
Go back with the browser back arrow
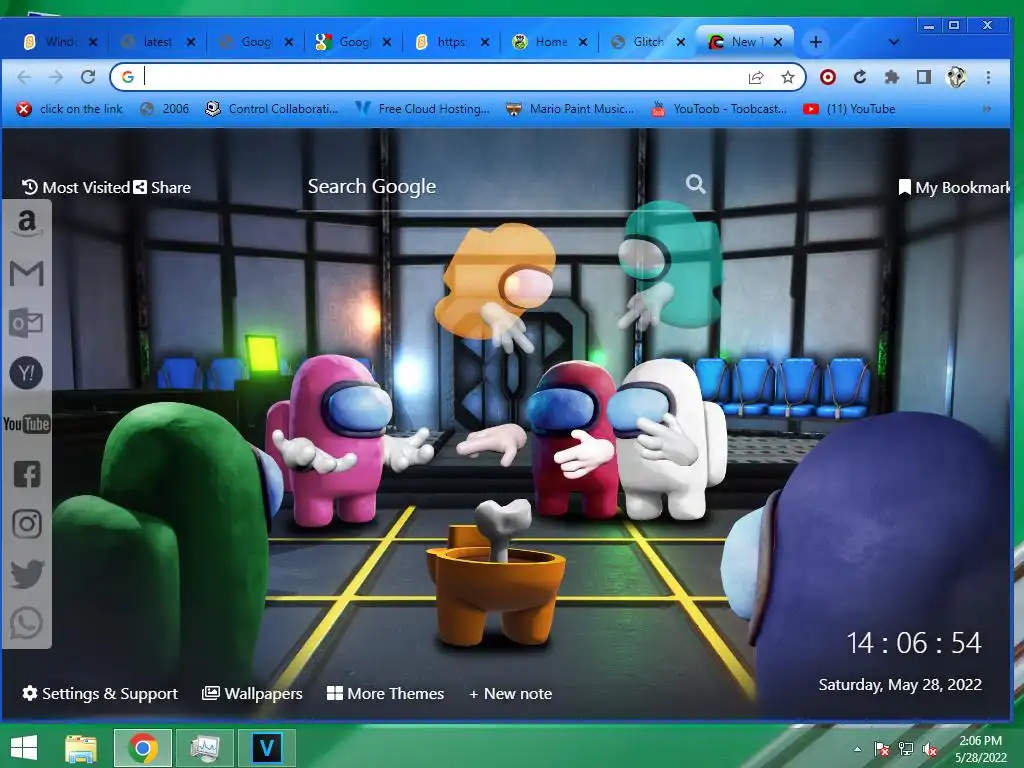click(24, 77)
